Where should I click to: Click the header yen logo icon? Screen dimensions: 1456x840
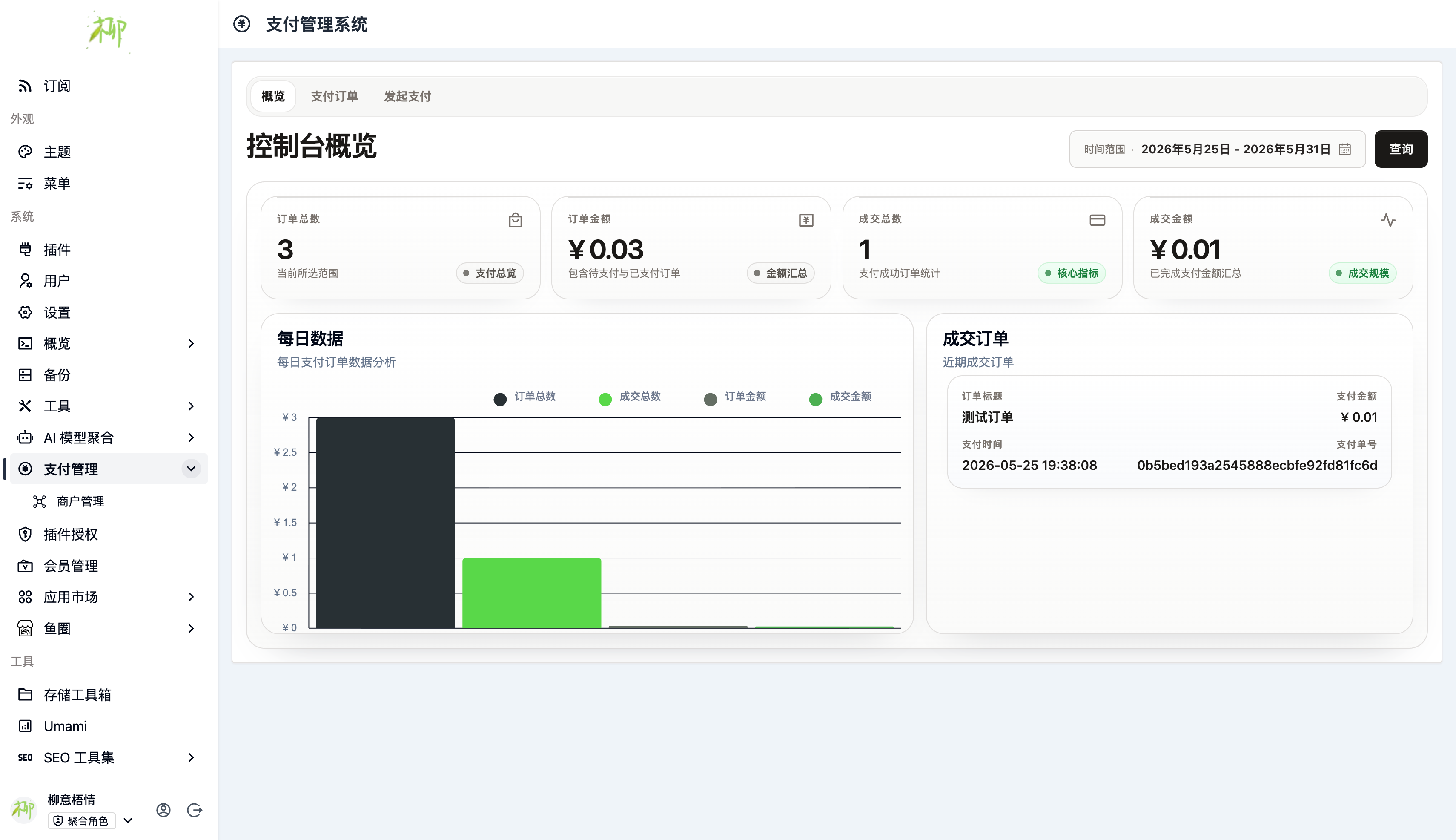(x=242, y=24)
